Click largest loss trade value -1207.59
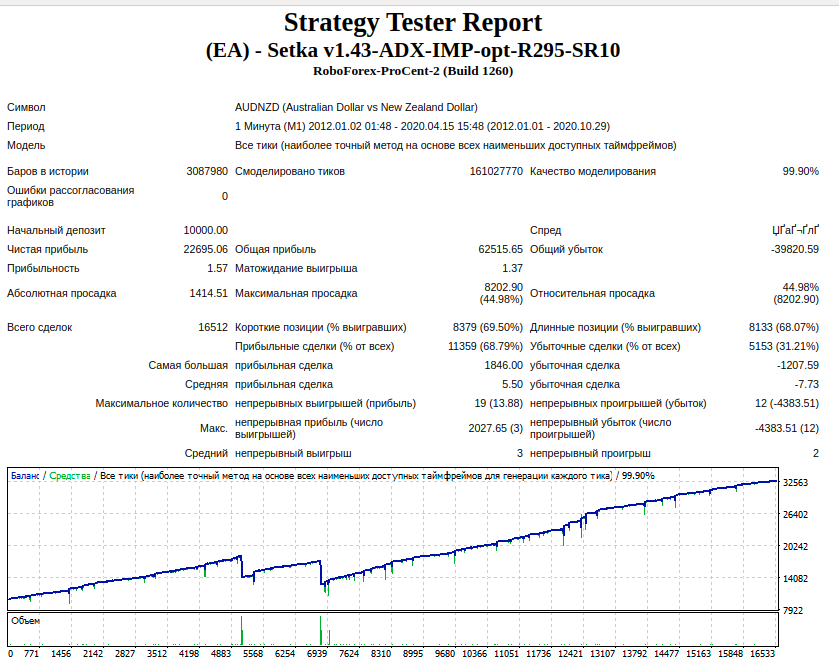This screenshot has width=839, height=662. point(798,366)
